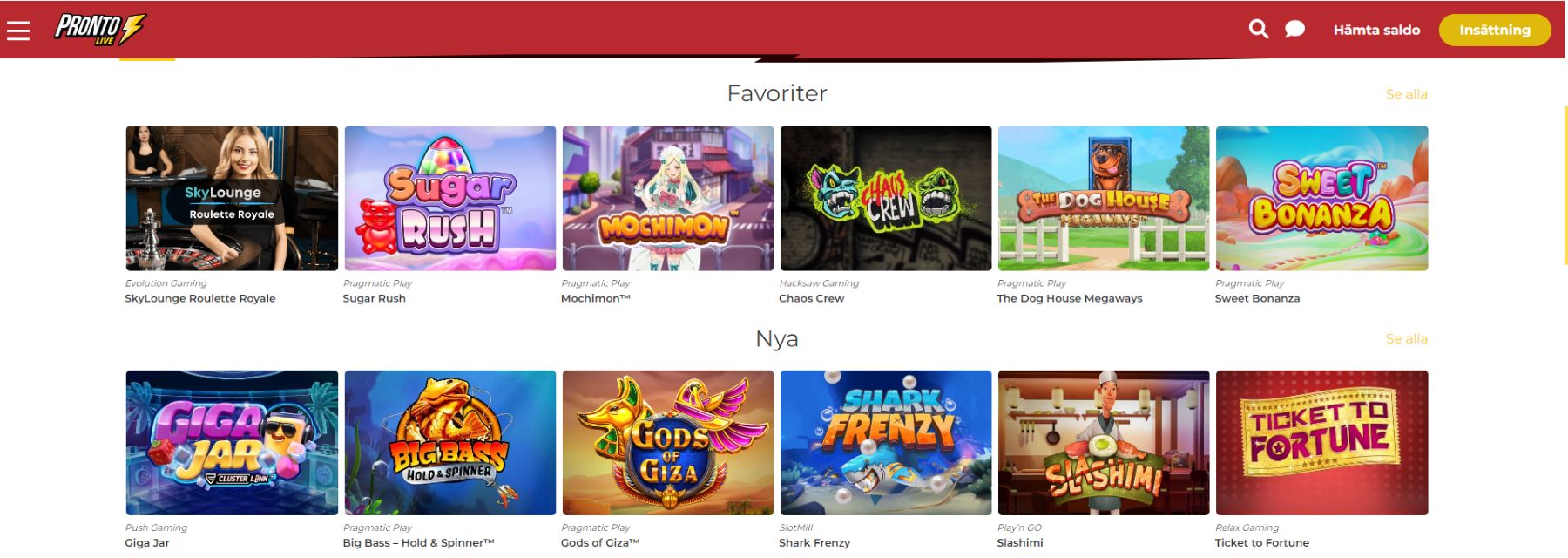Open SkyLounge Roulette Royale thumbnail
The image size is (1568, 558).
[232, 198]
